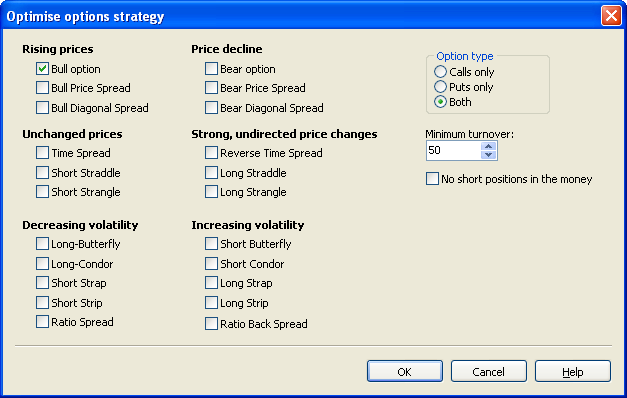Screen dimensions: 627x398
Task: Choose the Puts only option type
Action: click(440, 87)
